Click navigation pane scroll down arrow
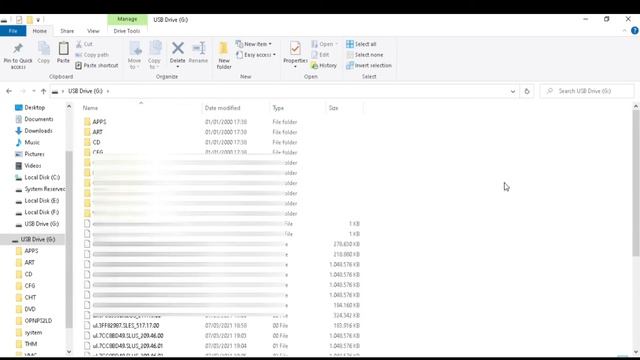640x360 pixels. [69, 351]
